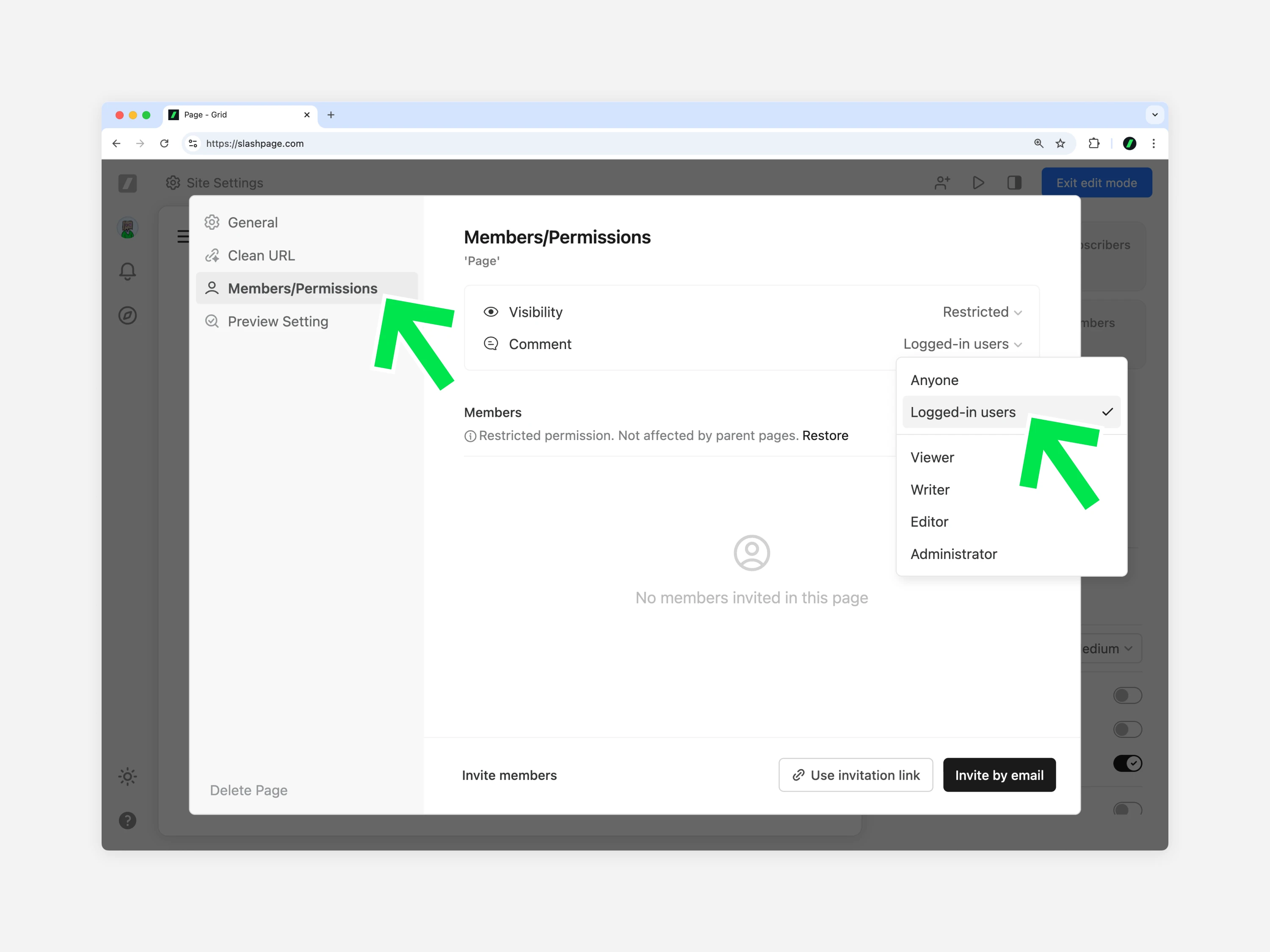The image size is (1270, 952).
Task: Open the Chrome three-dot menu
Action: click(1154, 143)
